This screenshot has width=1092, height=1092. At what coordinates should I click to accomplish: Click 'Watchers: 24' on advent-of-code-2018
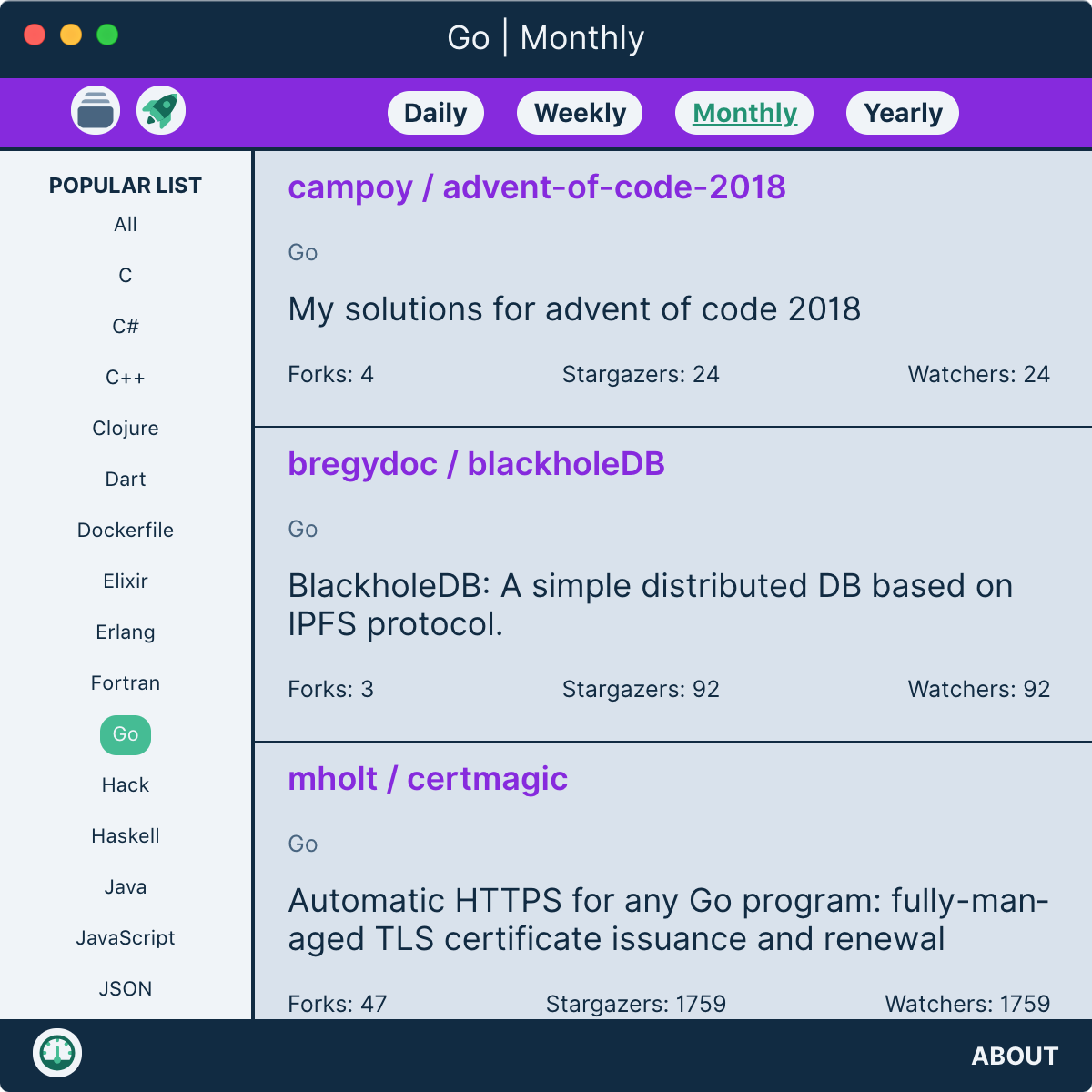tap(979, 375)
